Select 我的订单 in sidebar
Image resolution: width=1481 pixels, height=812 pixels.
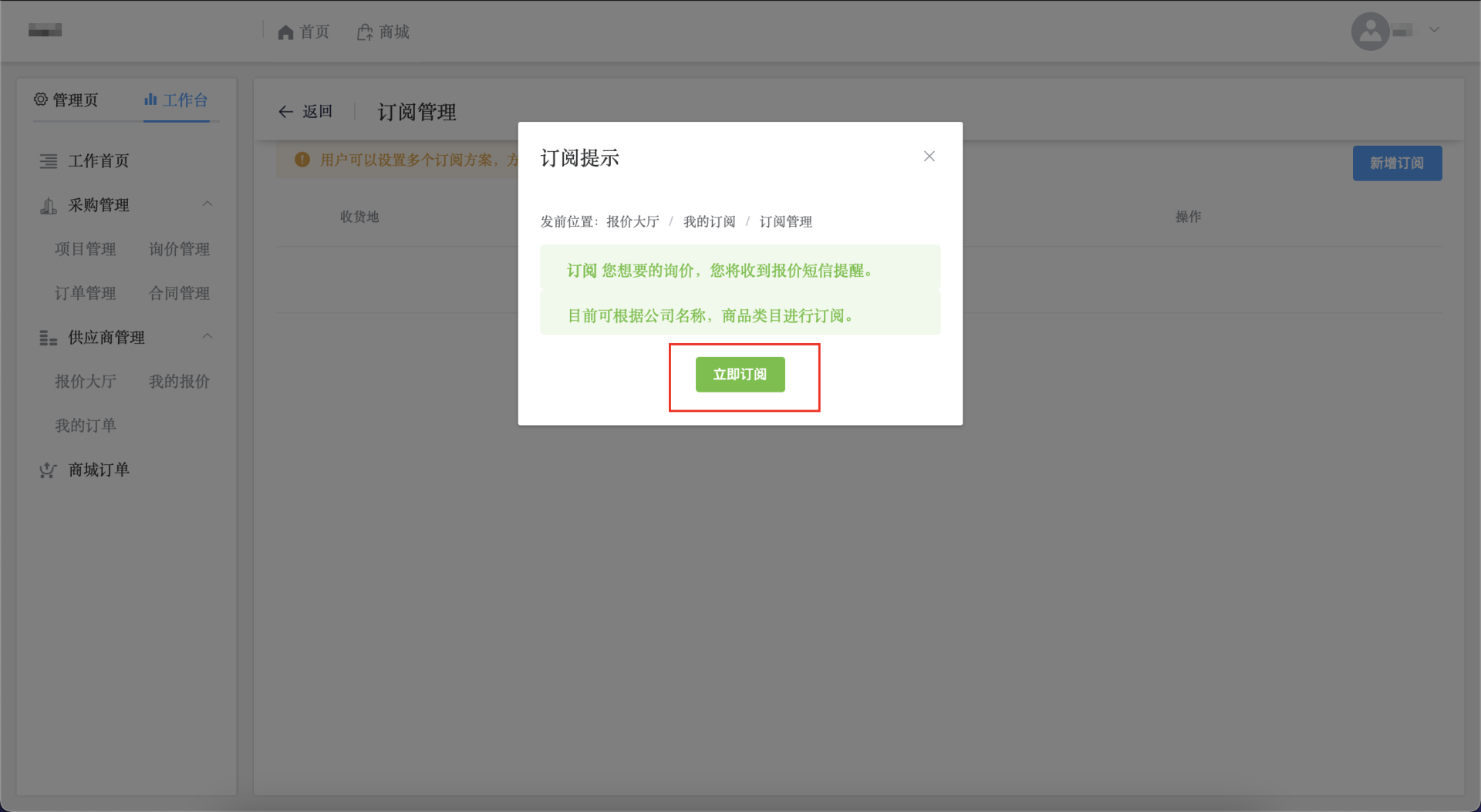[86, 426]
